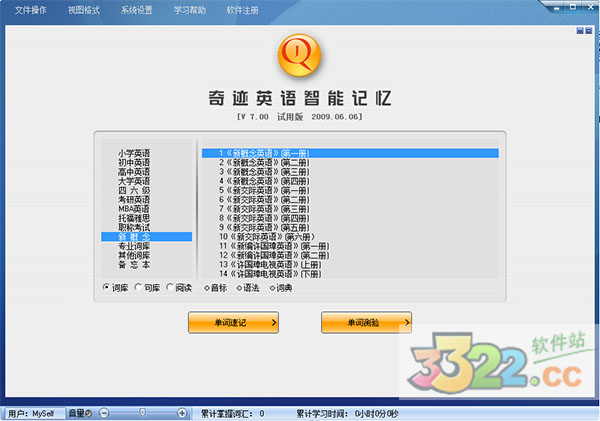600x421 pixels.
Task: Choose 13《许国璋电视英语》(上册)
Action: [x=270, y=264]
